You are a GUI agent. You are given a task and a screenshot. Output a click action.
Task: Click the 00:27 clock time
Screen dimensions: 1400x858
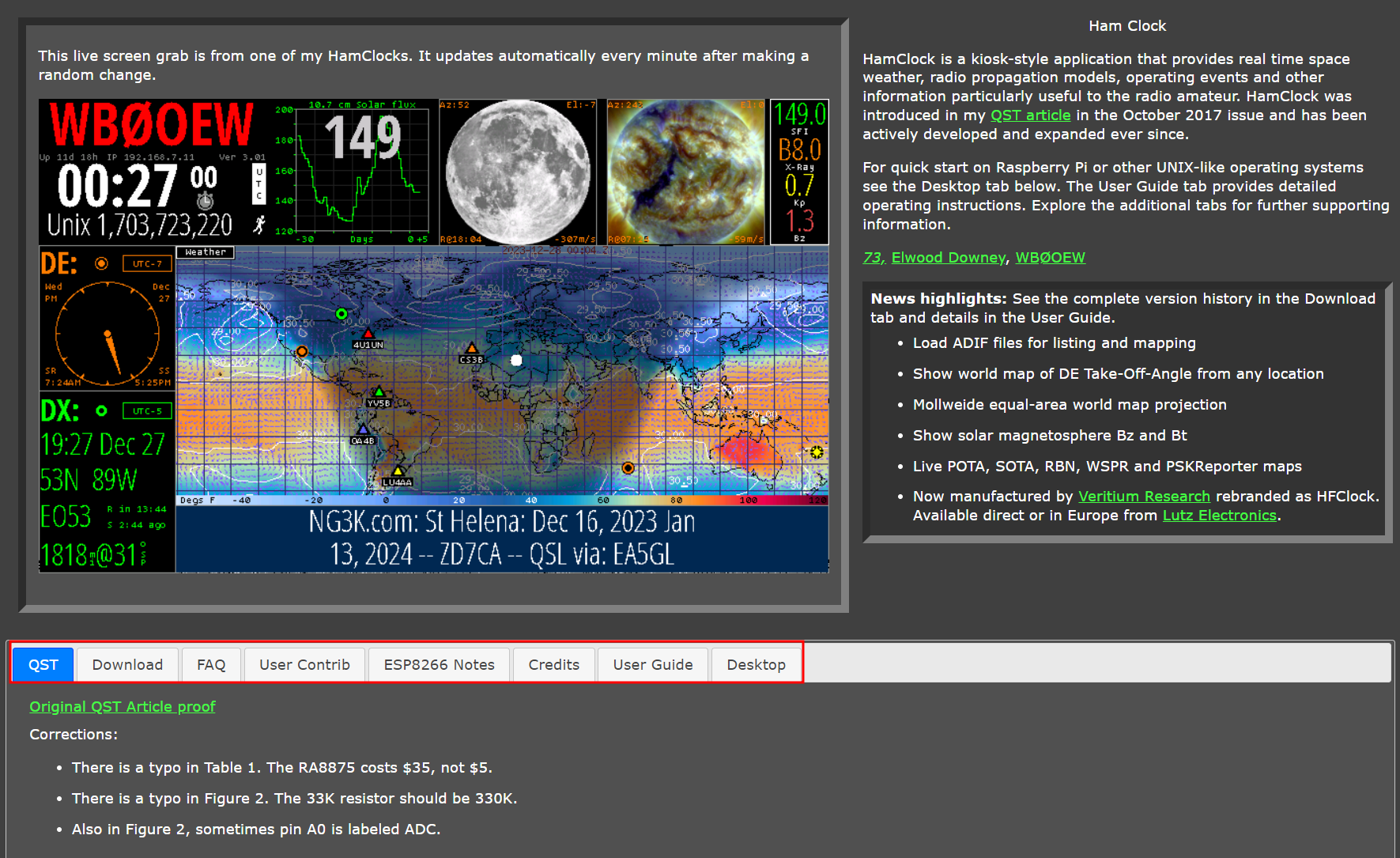[117, 186]
